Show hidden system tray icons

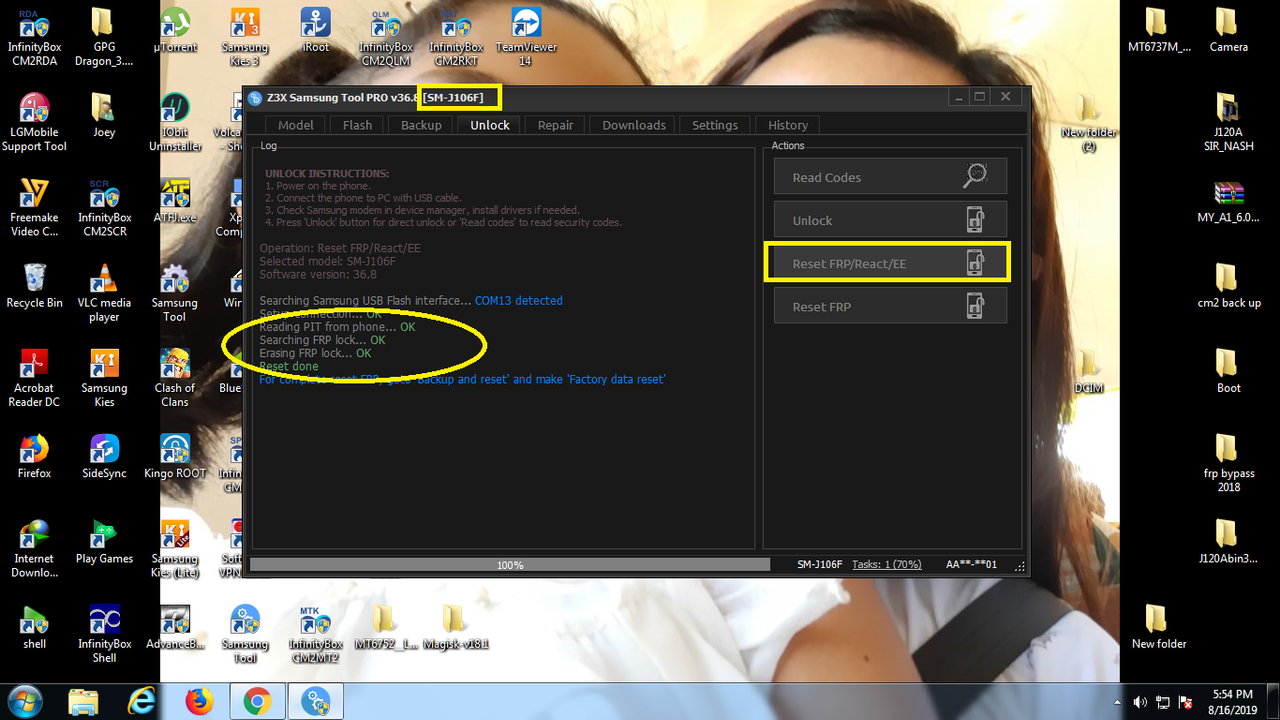(x=1119, y=702)
